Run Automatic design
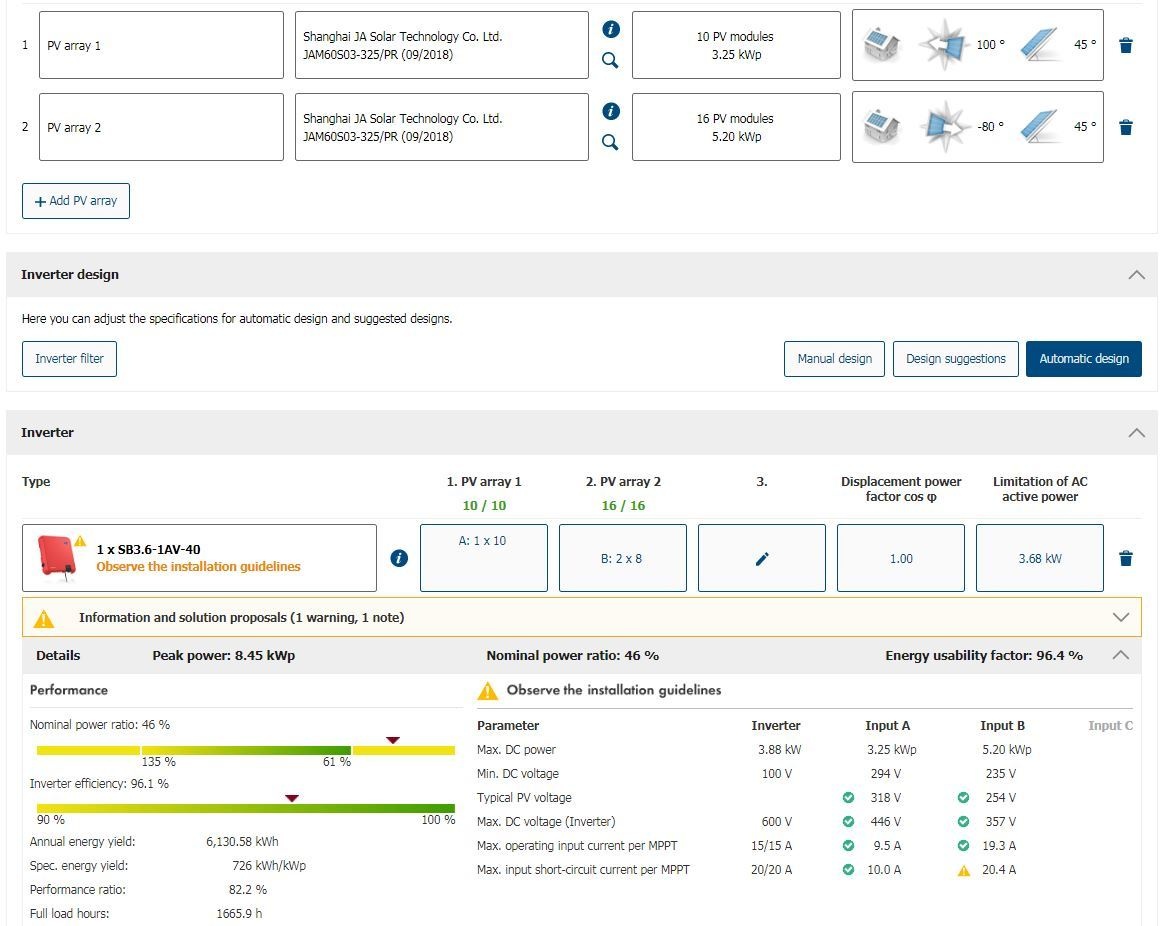 click(x=1083, y=359)
